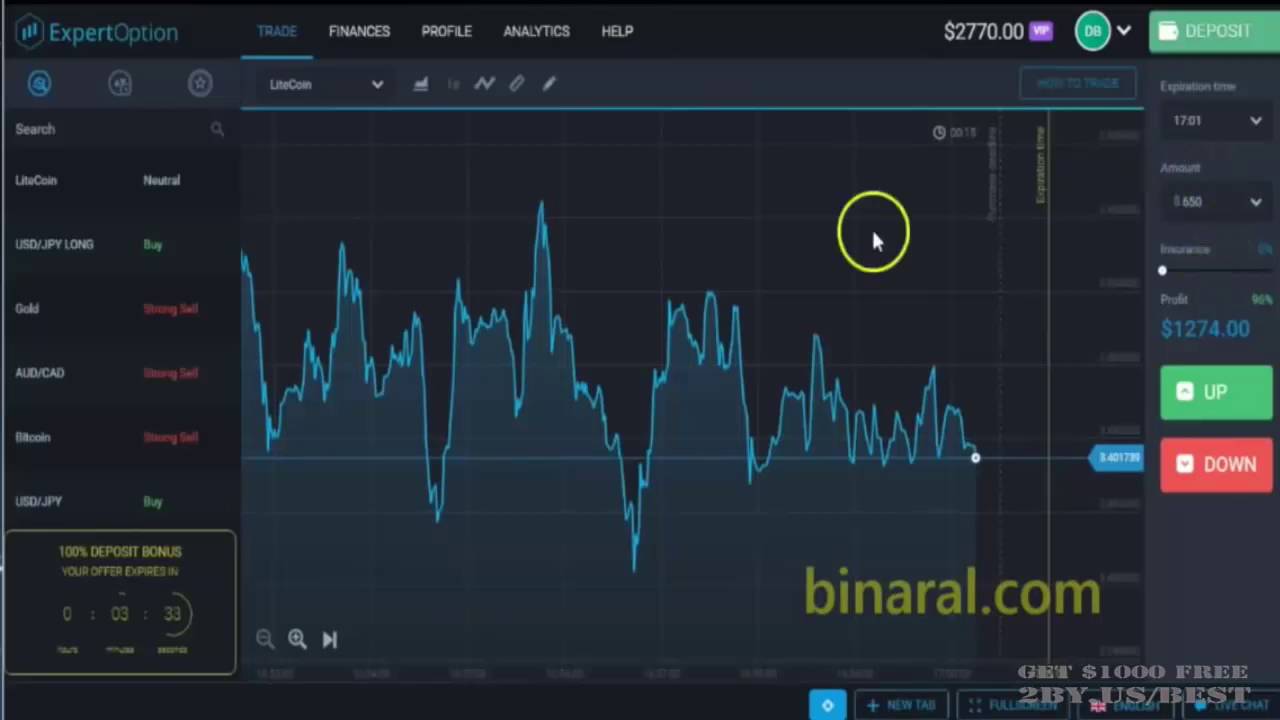Click the plus icon on NEW TAB

pos(873,705)
